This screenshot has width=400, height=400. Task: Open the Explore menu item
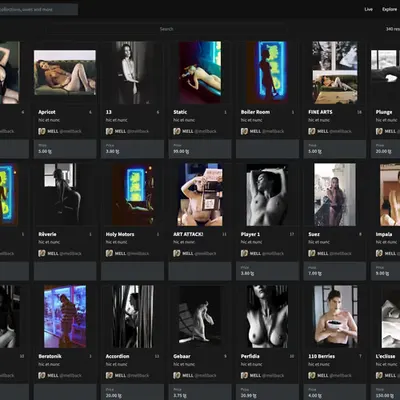click(x=389, y=9)
